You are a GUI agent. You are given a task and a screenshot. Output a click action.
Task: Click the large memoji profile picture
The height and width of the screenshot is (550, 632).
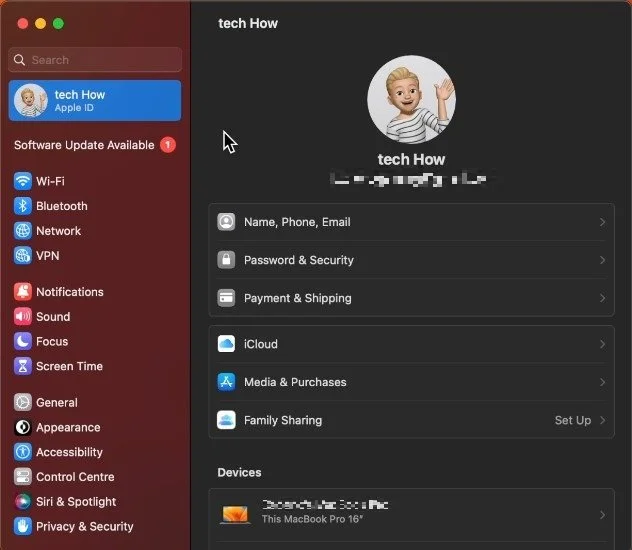click(411, 100)
